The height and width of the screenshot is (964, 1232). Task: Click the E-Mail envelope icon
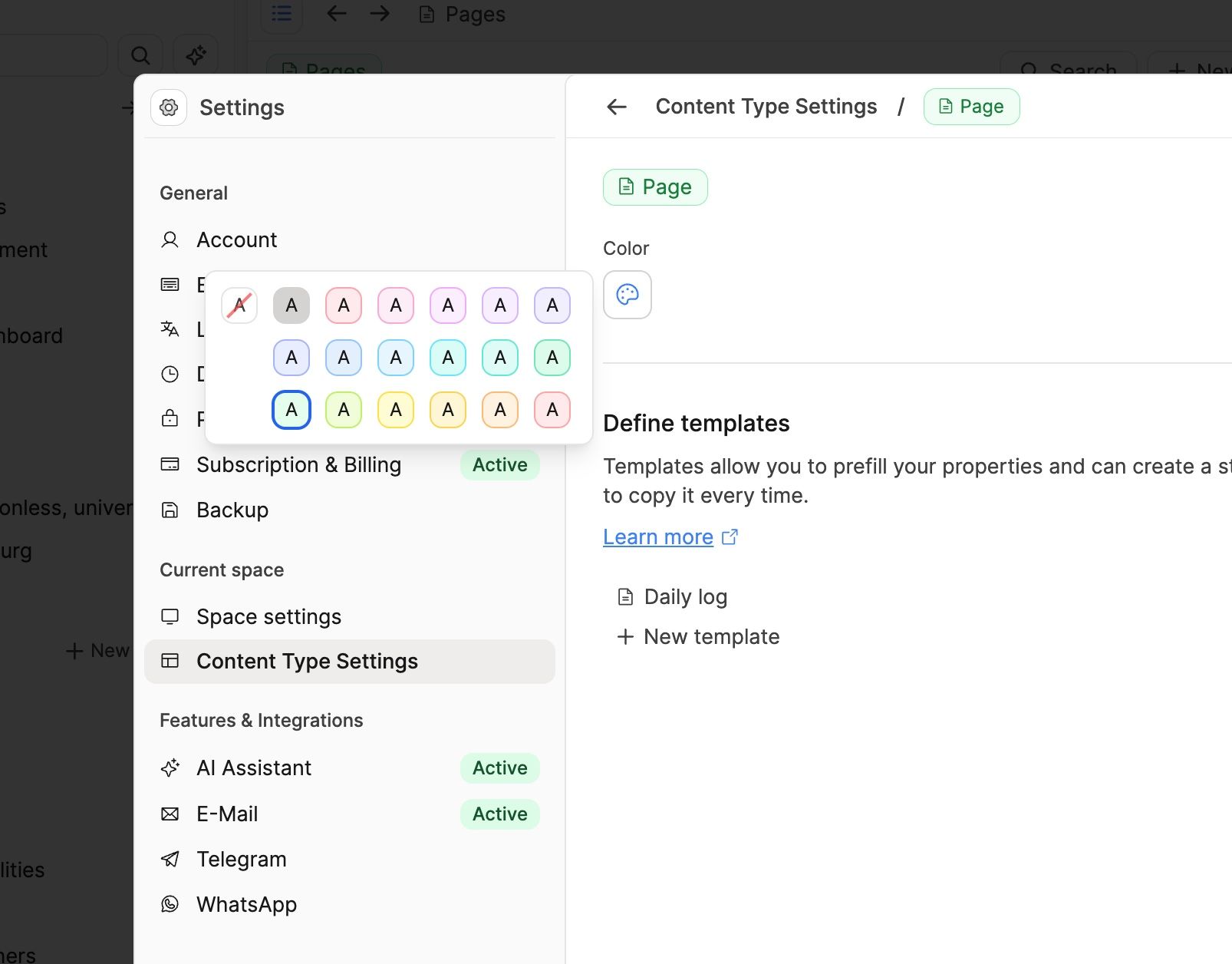click(x=170, y=814)
